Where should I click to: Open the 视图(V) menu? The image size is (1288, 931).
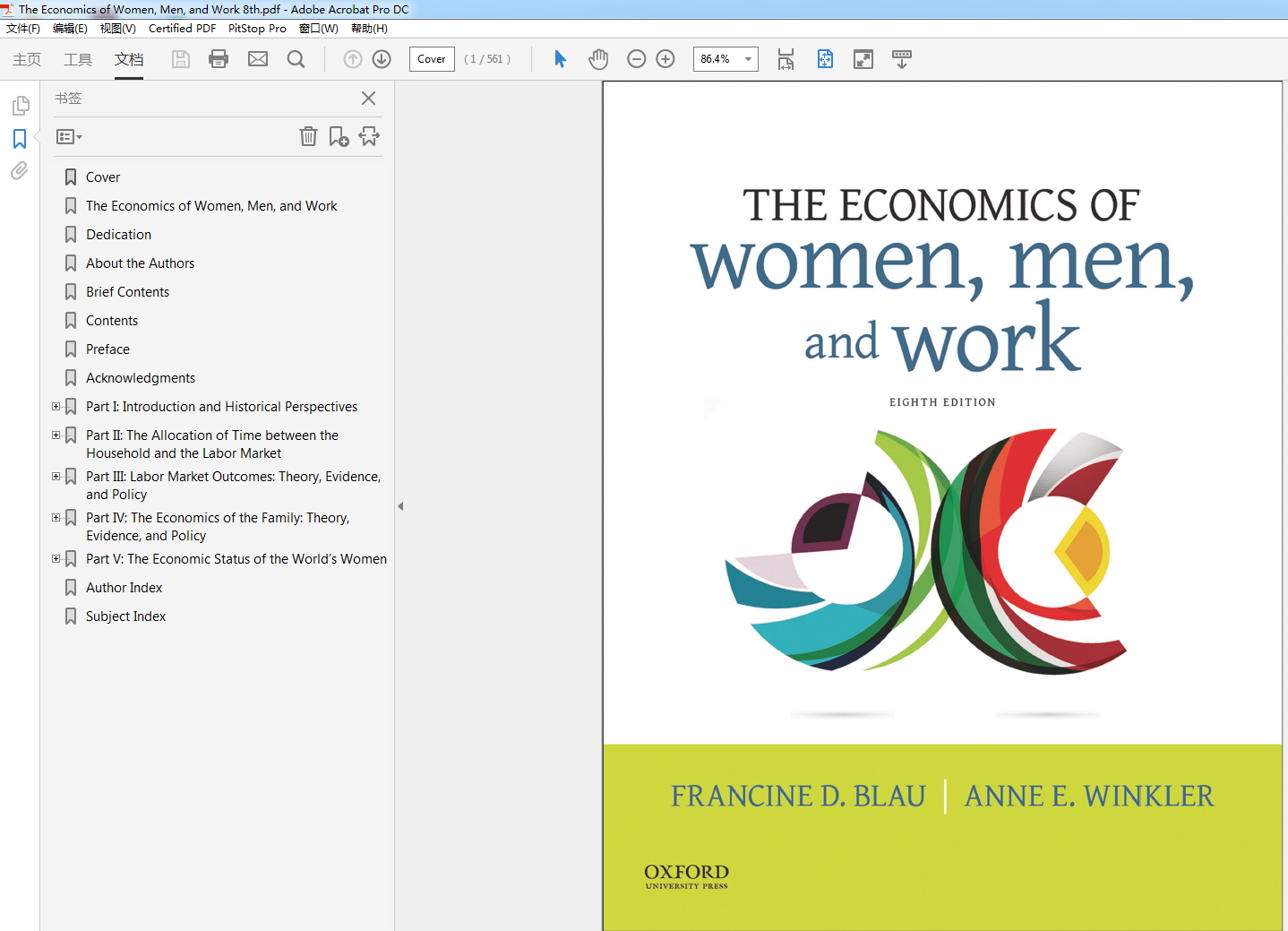click(x=117, y=29)
